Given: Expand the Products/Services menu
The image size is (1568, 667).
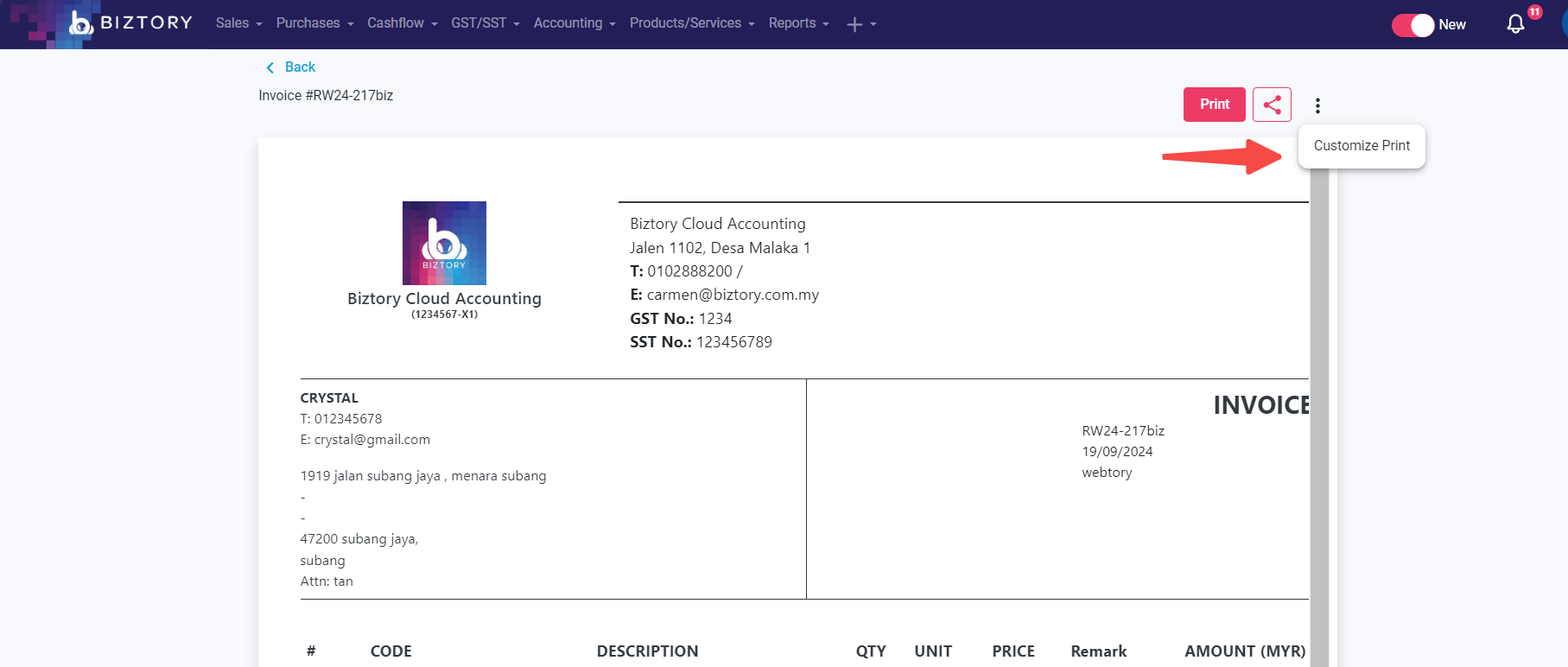Looking at the screenshot, I should coord(692,23).
